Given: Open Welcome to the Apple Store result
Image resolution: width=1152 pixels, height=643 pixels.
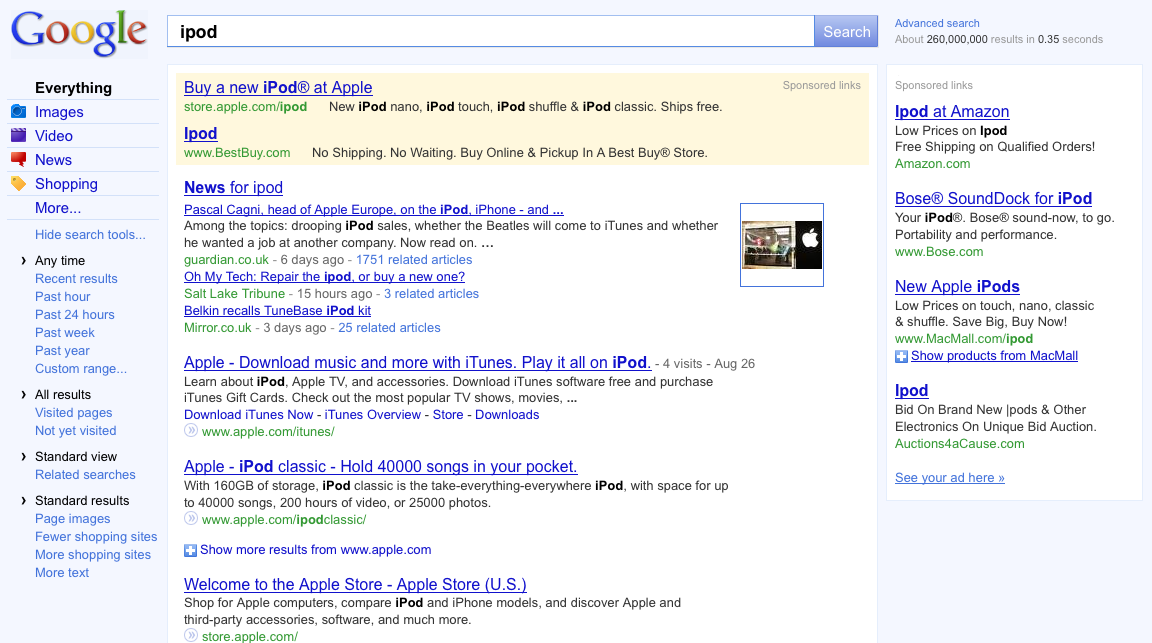Looking at the screenshot, I should click(x=355, y=585).
